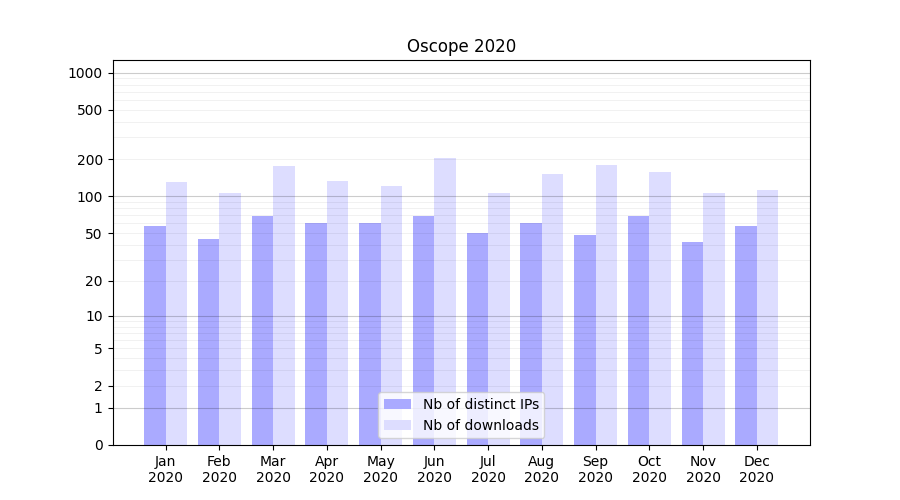Select the Mar 2020 downloads bar
The height and width of the screenshot is (500, 900).
(284, 305)
